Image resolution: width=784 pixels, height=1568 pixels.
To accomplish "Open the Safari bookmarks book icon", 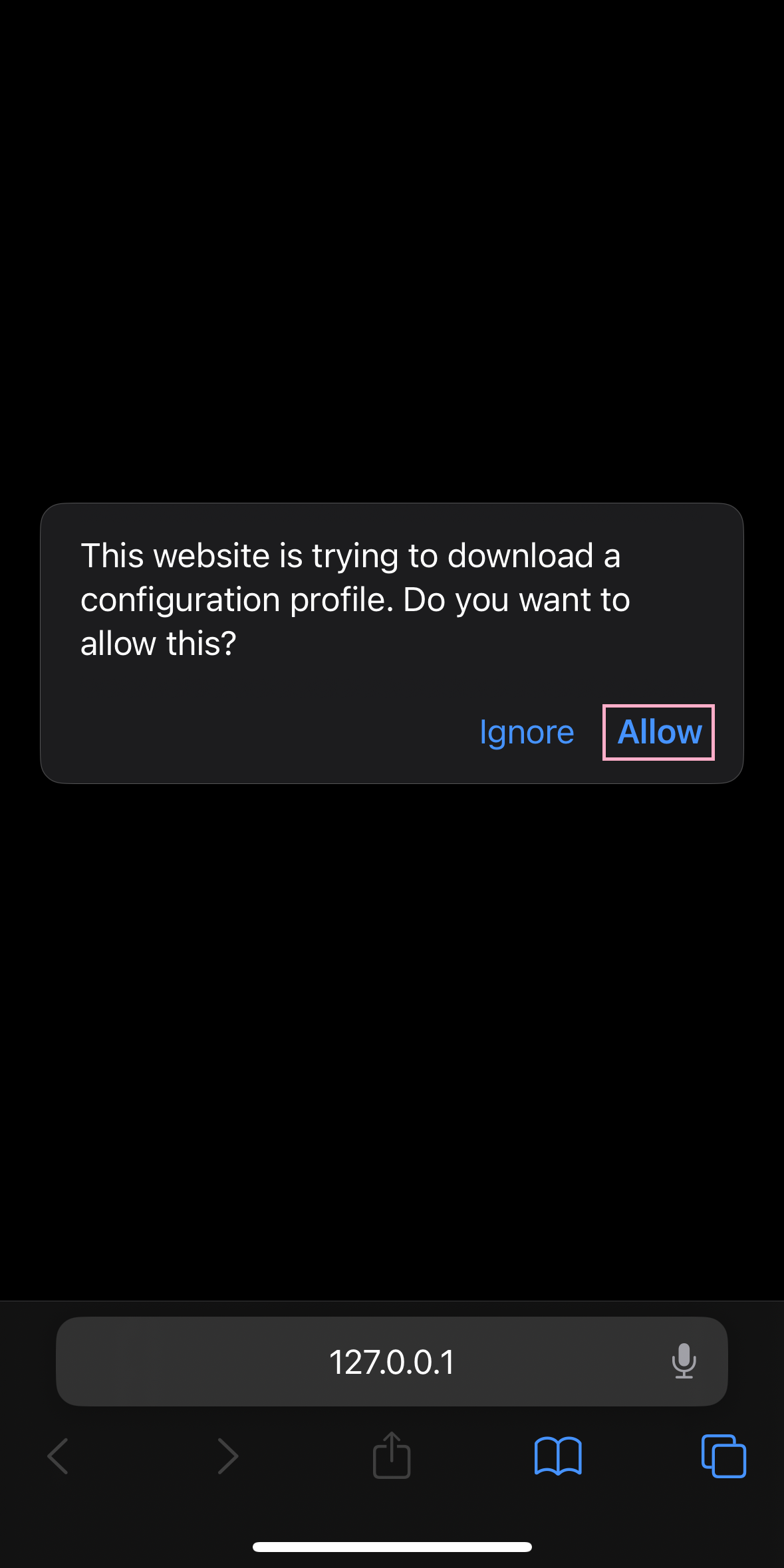I will 558,1456.
